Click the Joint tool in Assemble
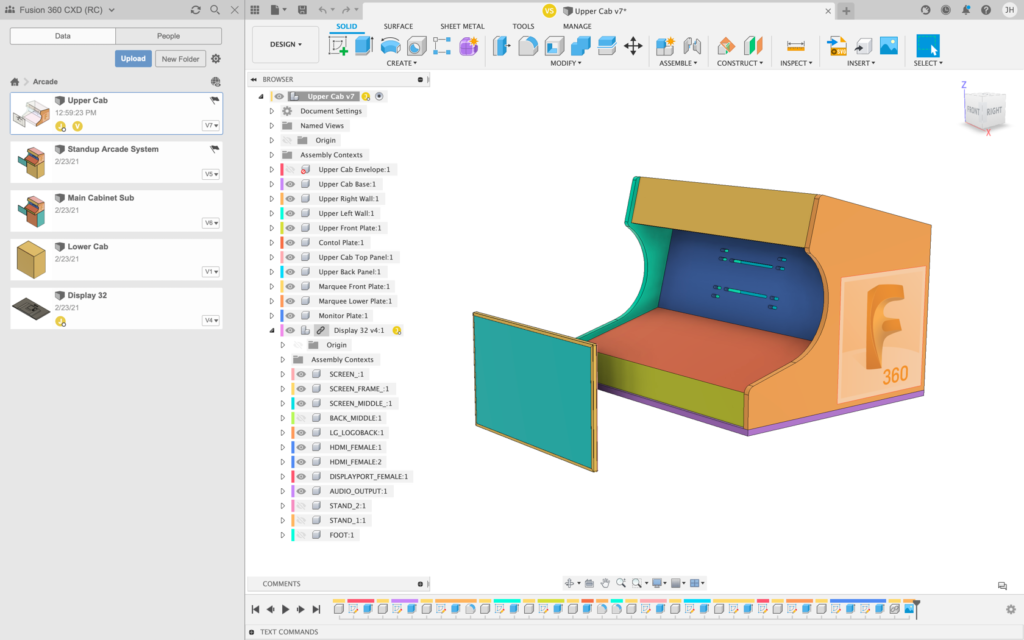Viewport: 1024px width, 640px height. (x=692, y=46)
